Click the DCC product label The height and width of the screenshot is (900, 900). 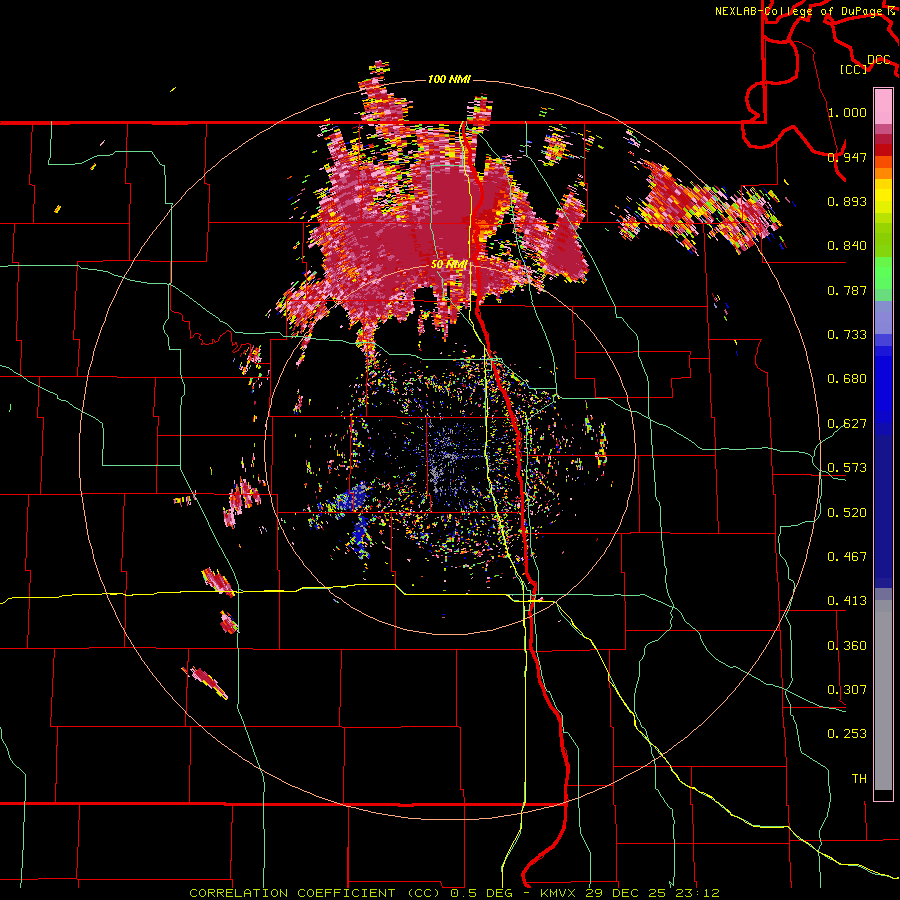[x=878, y=59]
